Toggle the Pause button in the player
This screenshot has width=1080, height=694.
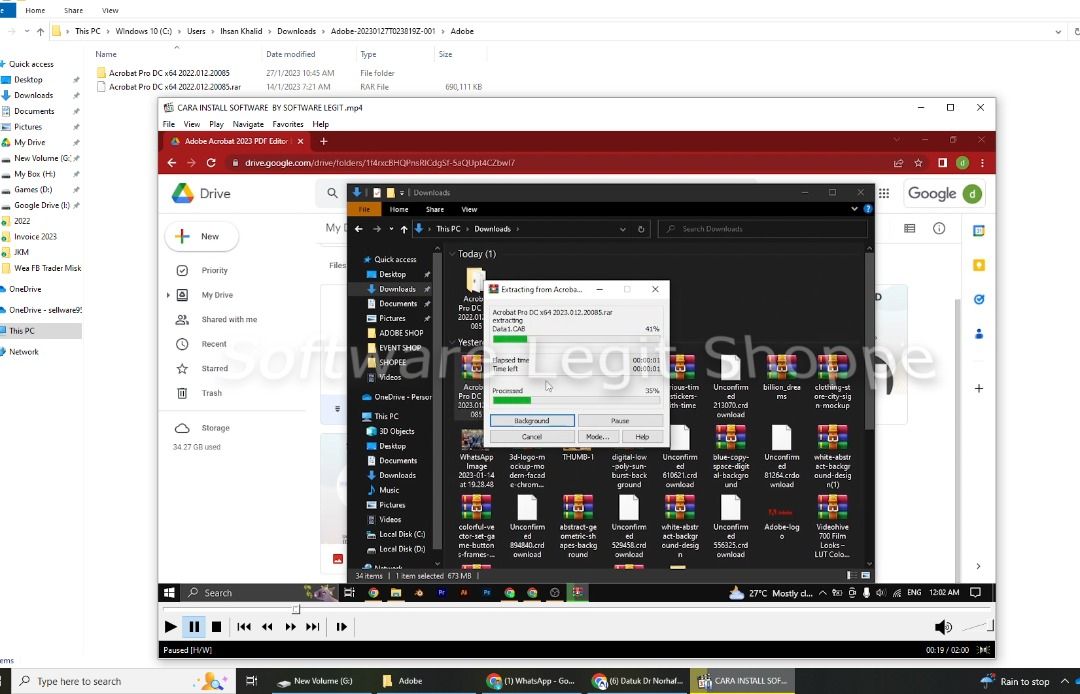(x=194, y=627)
